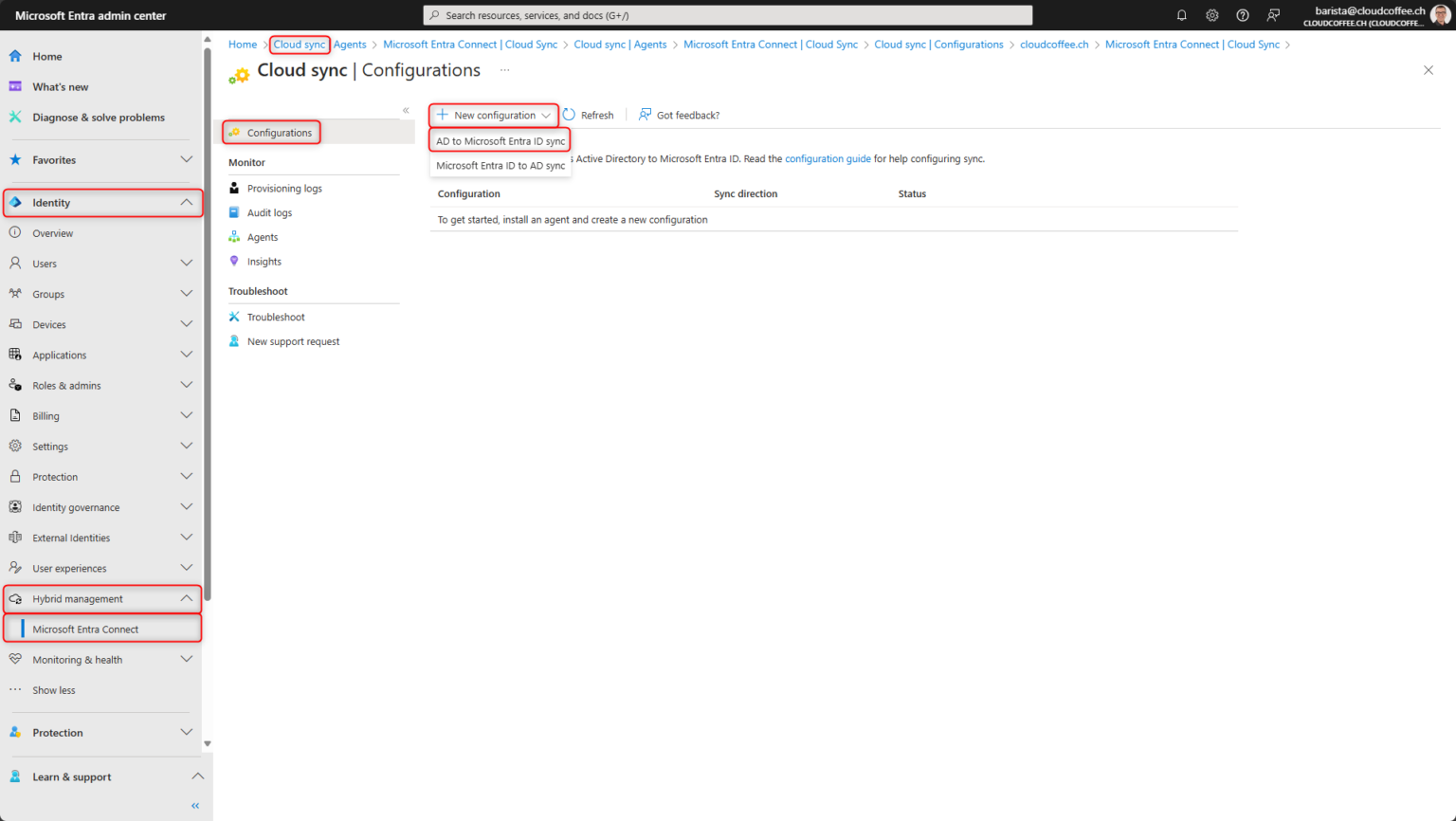Refresh the configurations list

(588, 115)
